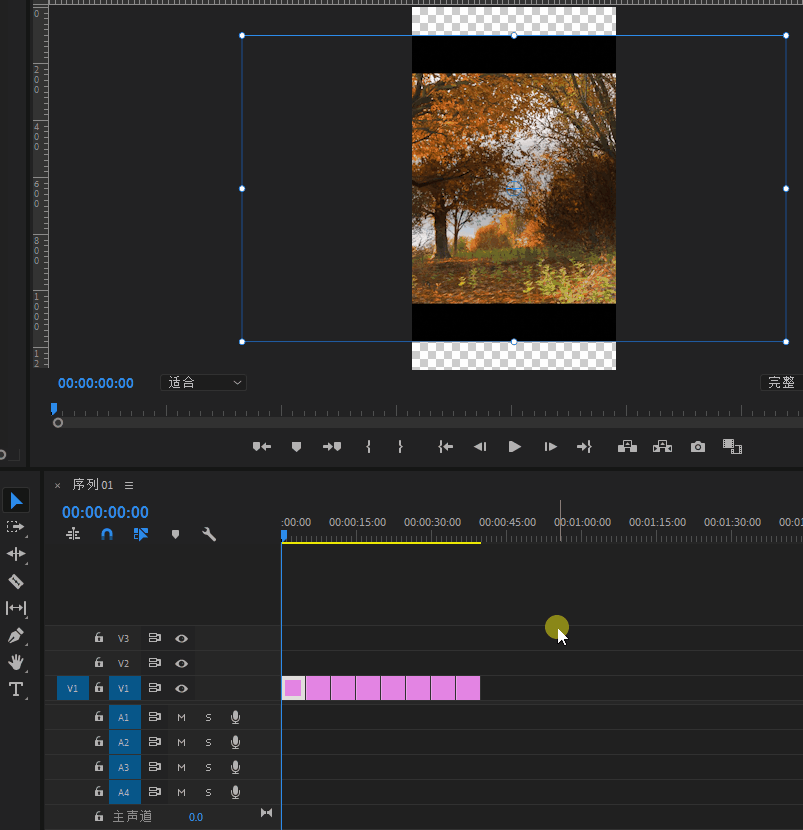The image size is (803, 830).
Task: Select the Type tool
Action: click(16, 689)
